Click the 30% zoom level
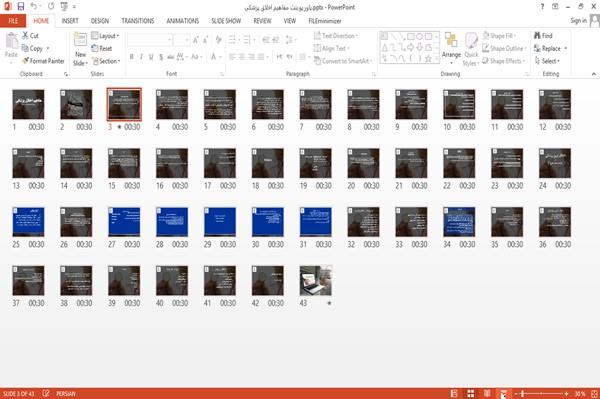 coord(580,394)
